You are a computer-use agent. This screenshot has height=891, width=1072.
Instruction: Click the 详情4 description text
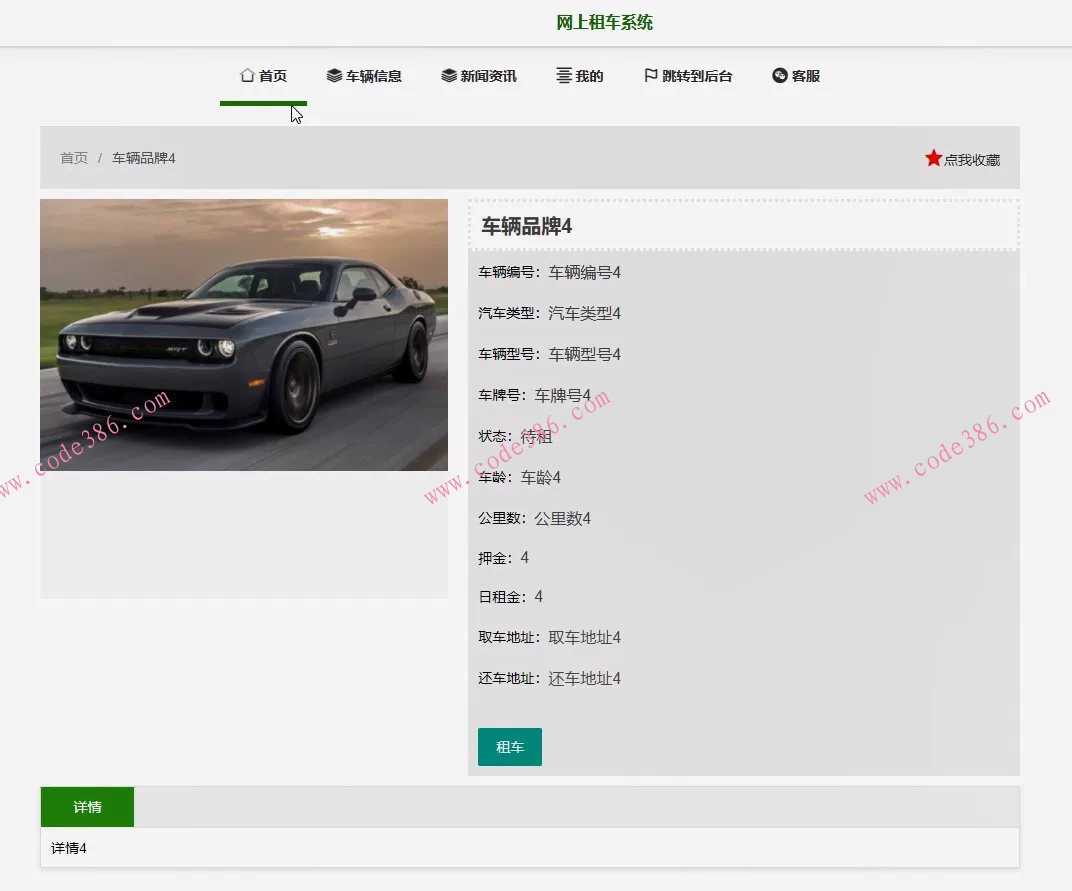point(66,847)
